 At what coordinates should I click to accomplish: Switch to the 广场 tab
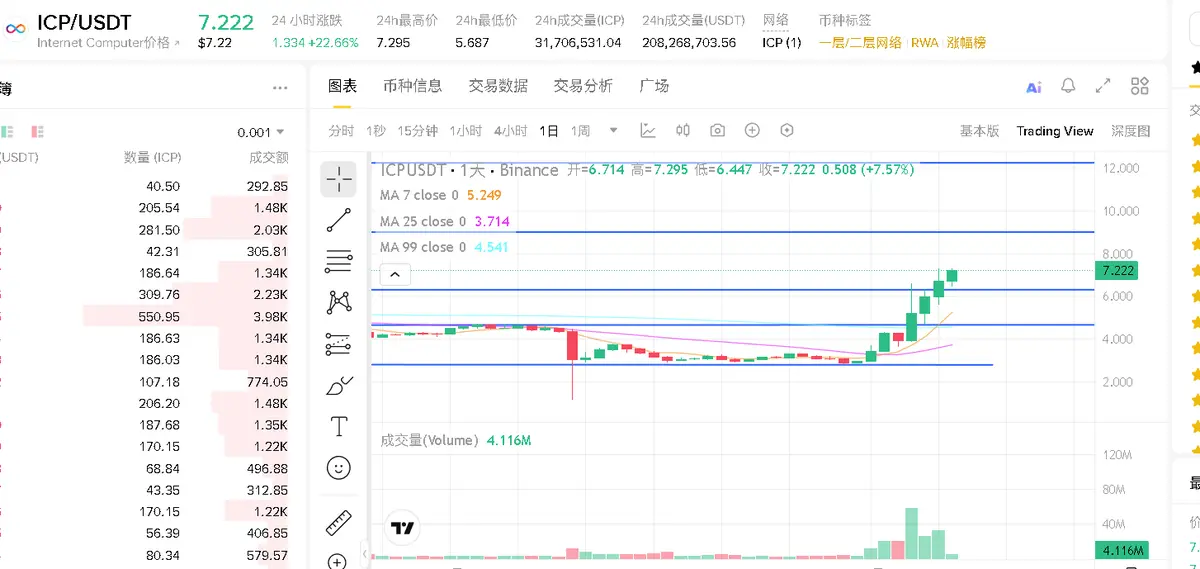654,86
